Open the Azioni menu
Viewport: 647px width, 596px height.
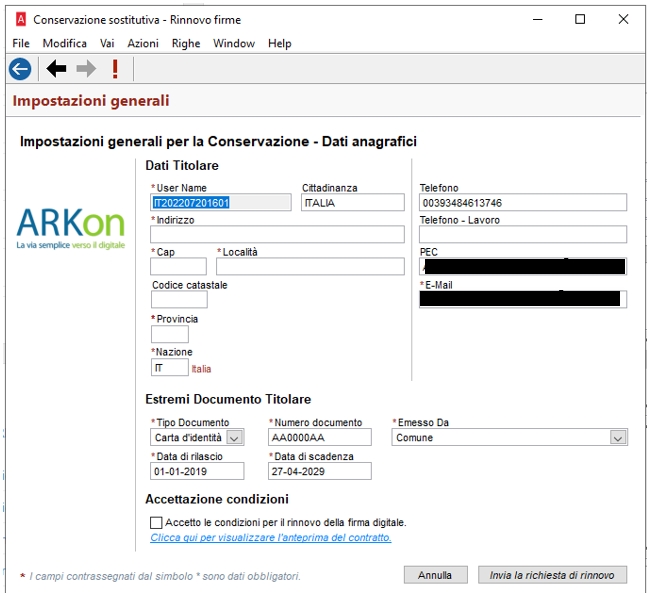coord(143,43)
